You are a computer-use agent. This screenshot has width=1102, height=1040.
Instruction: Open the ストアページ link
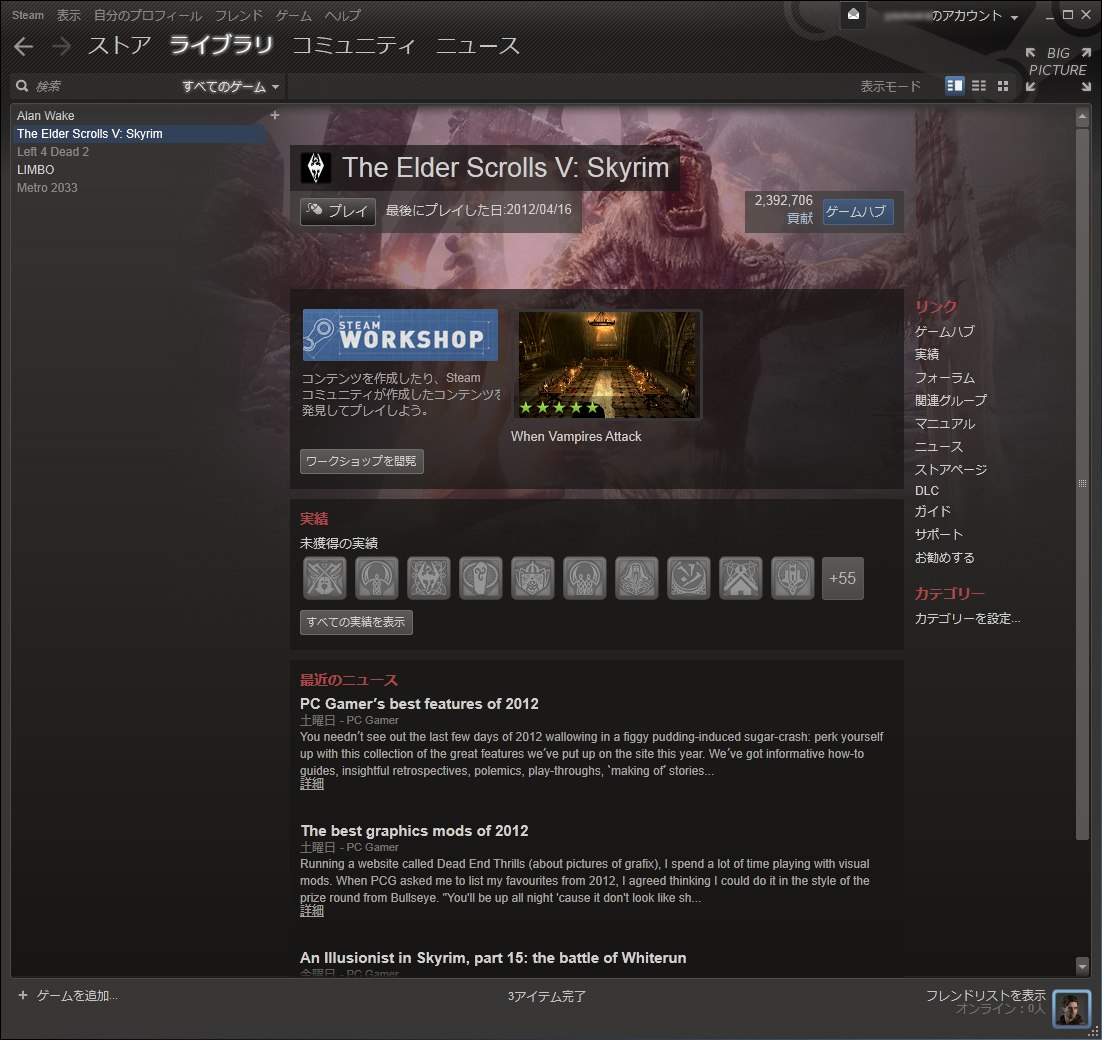coord(951,469)
